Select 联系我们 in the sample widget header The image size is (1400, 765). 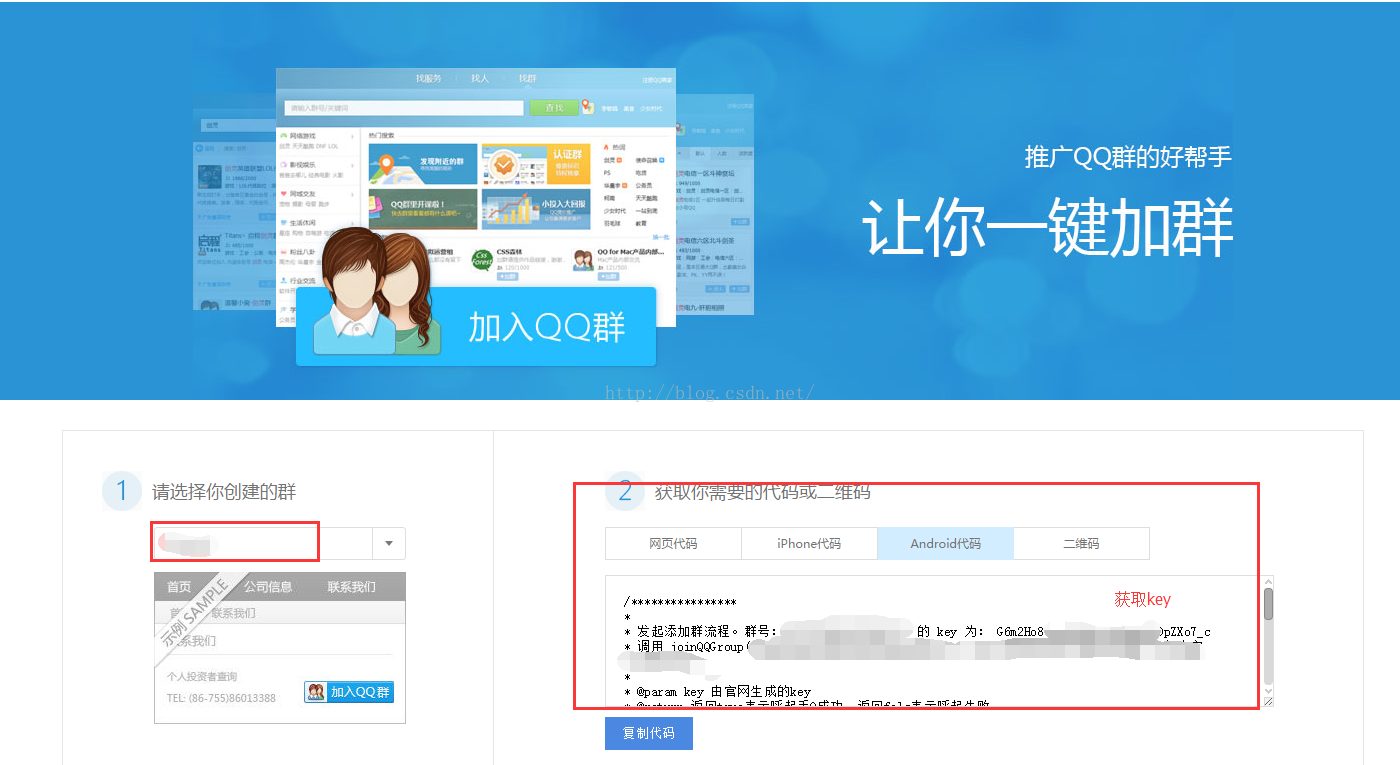(x=352, y=587)
